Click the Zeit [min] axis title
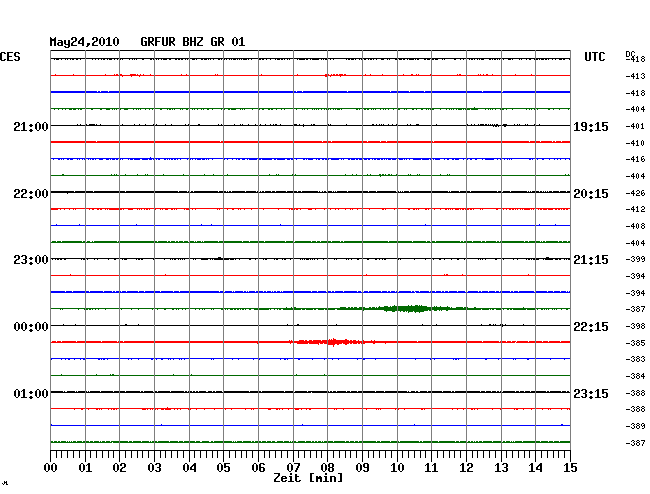 point(308,478)
